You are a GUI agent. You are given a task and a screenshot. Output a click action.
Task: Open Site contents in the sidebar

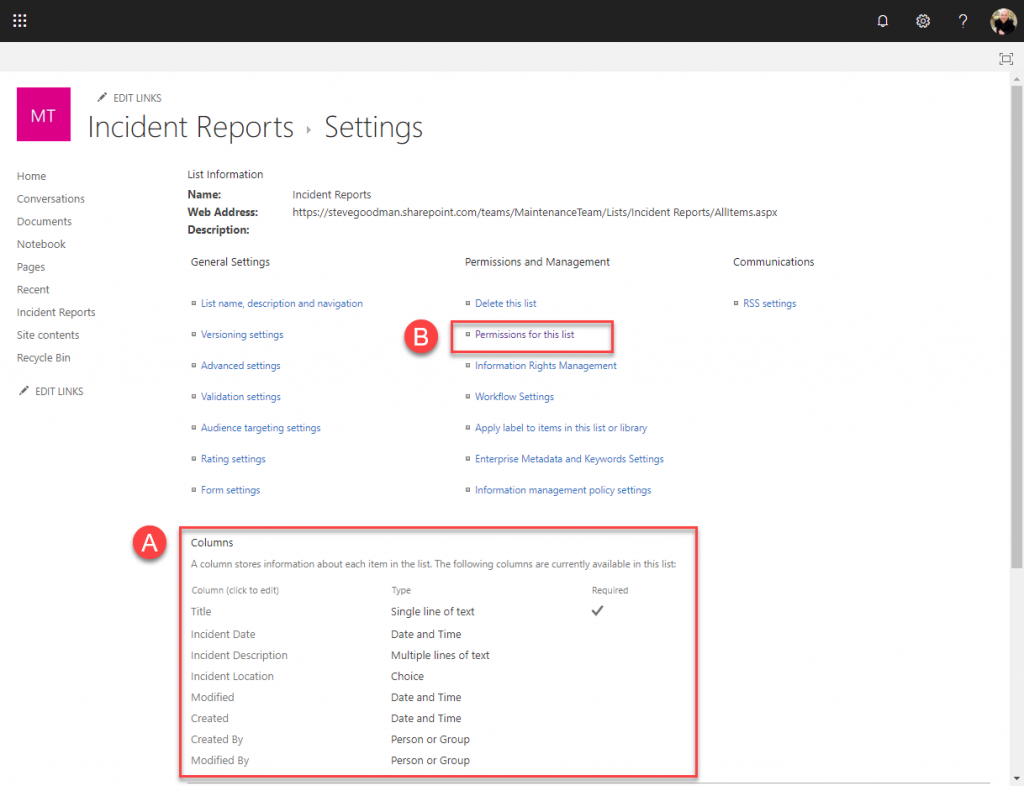pyautogui.click(x=48, y=335)
